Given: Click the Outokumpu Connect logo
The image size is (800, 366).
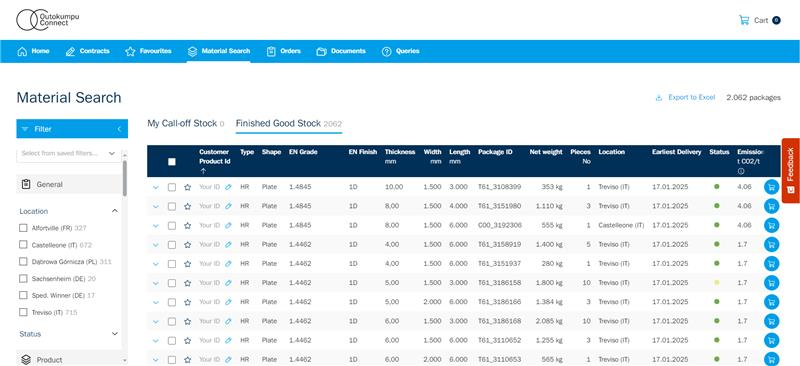Looking at the screenshot, I should (47, 20).
